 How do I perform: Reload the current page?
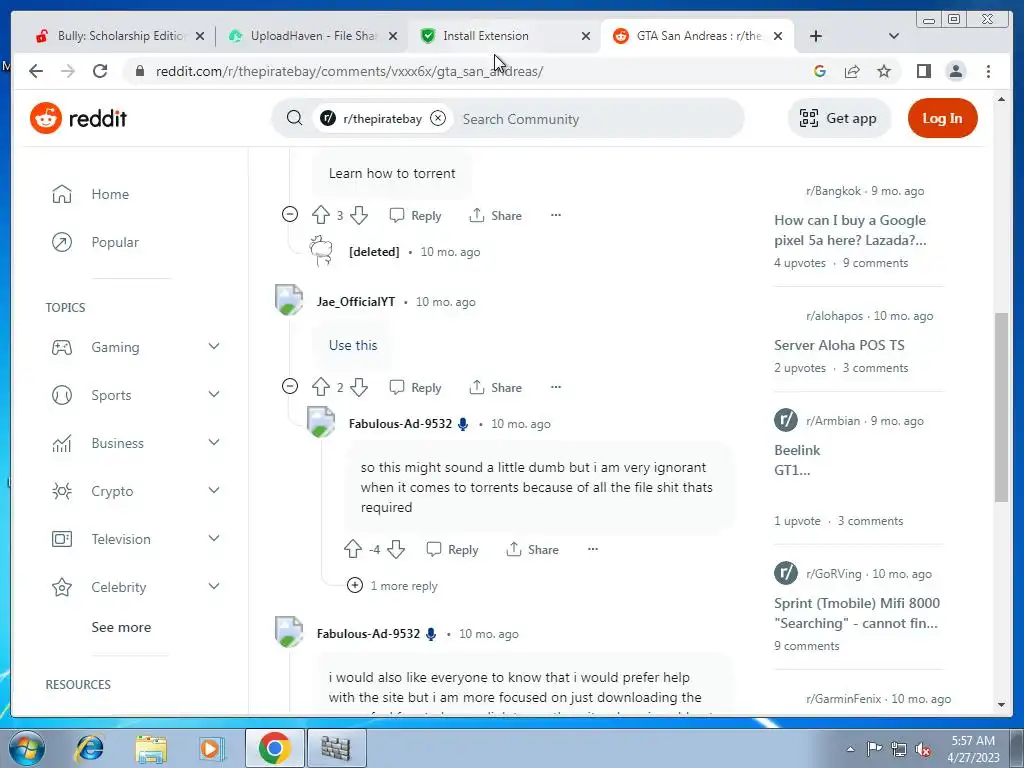point(100,71)
